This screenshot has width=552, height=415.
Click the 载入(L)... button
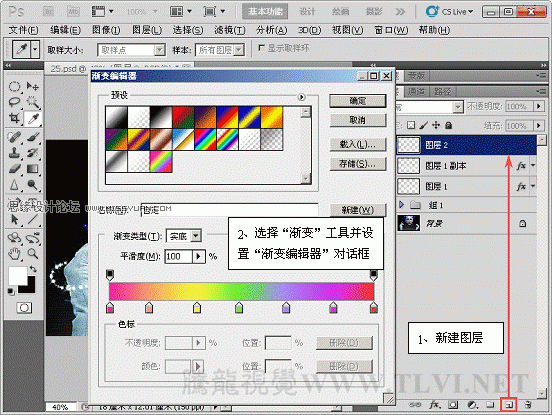click(x=358, y=144)
